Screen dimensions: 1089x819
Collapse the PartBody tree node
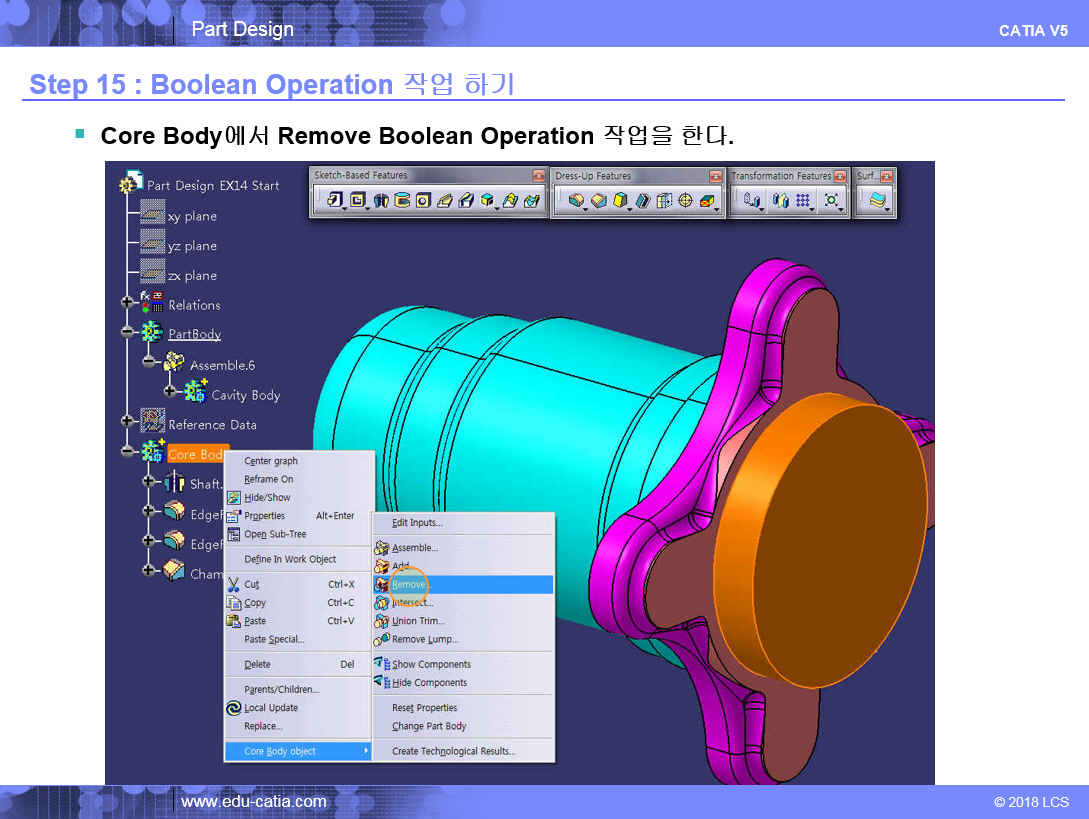pos(127,333)
